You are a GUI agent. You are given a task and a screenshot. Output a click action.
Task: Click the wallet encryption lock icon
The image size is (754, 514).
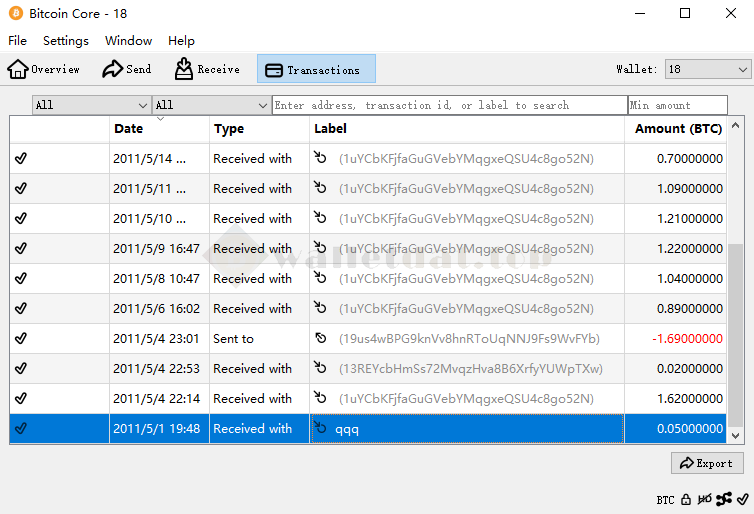686,499
